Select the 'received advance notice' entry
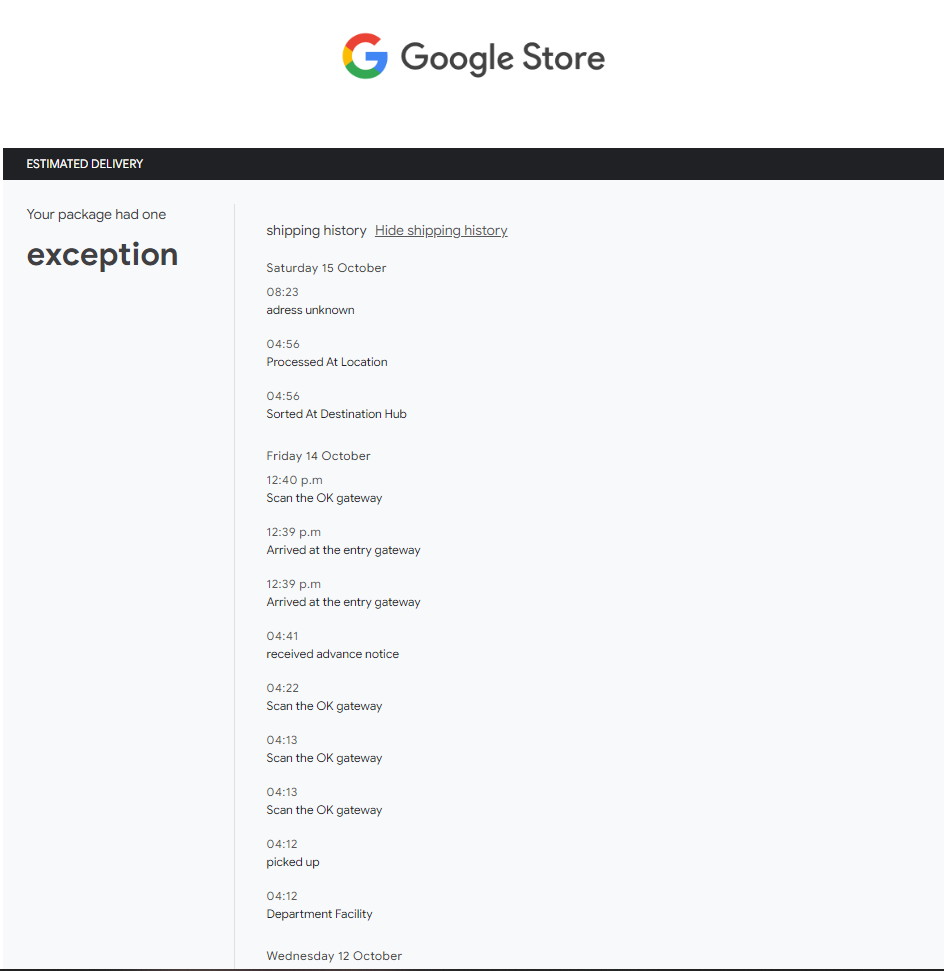 coord(332,654)
